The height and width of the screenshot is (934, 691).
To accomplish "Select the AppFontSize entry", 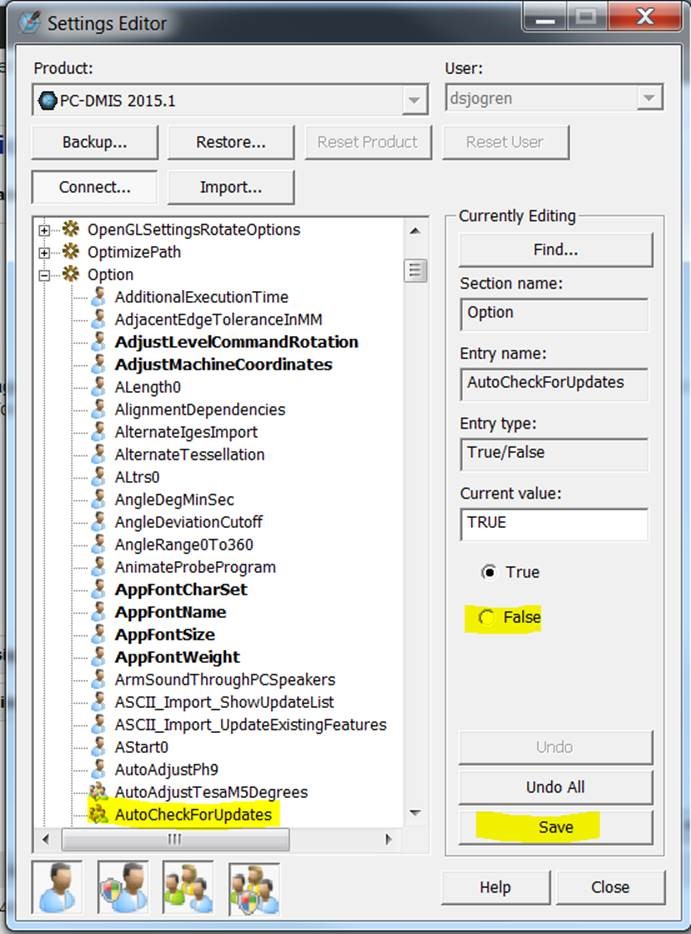I will (x=164, y=634).
